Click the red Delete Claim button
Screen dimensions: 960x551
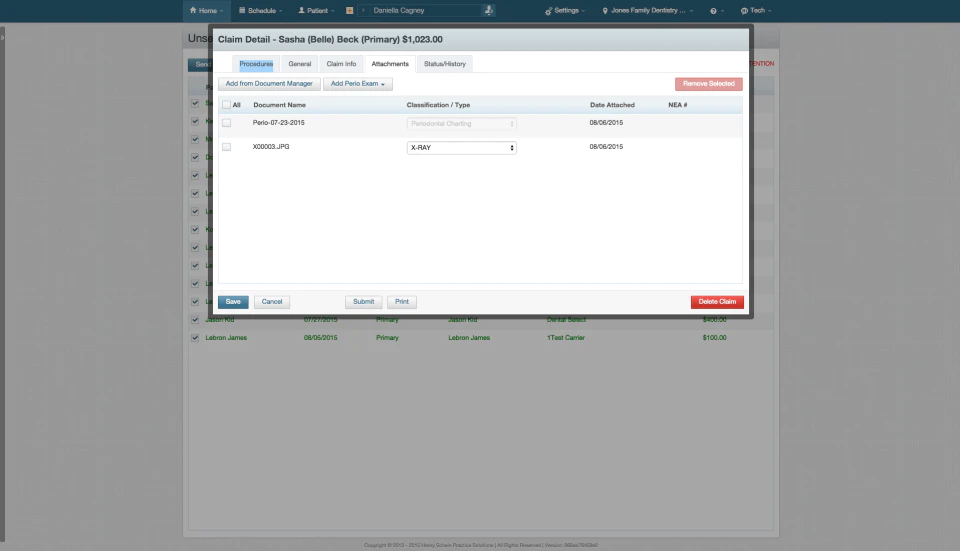(717, 302)
